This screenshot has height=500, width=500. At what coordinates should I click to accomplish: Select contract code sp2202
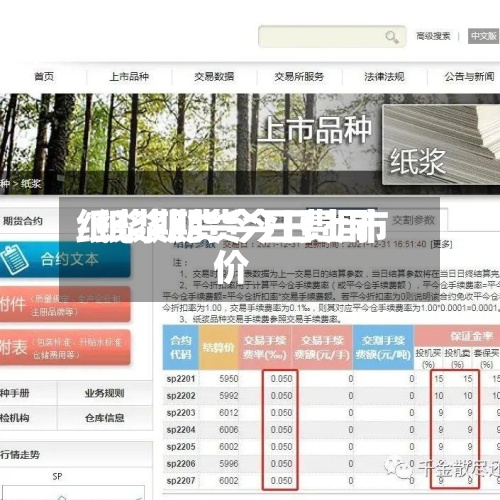181,396
